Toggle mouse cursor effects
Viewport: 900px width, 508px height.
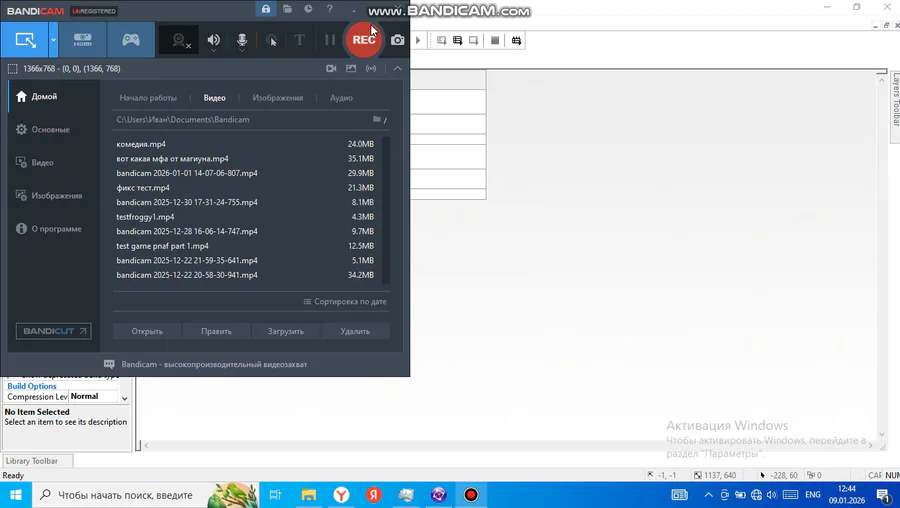click(x=271, y=40)
